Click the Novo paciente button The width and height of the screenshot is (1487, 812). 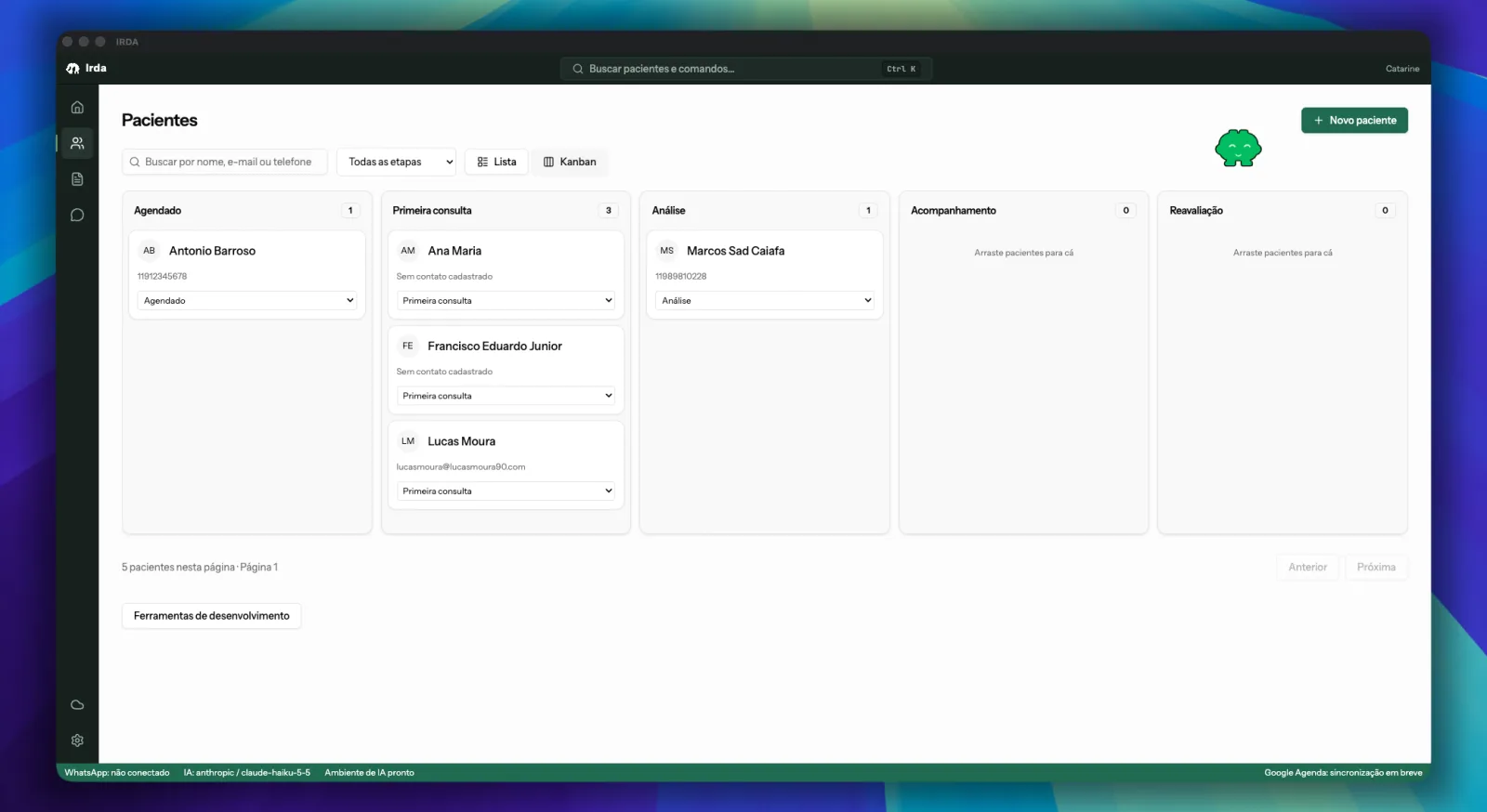click(x=1354, y=121)
